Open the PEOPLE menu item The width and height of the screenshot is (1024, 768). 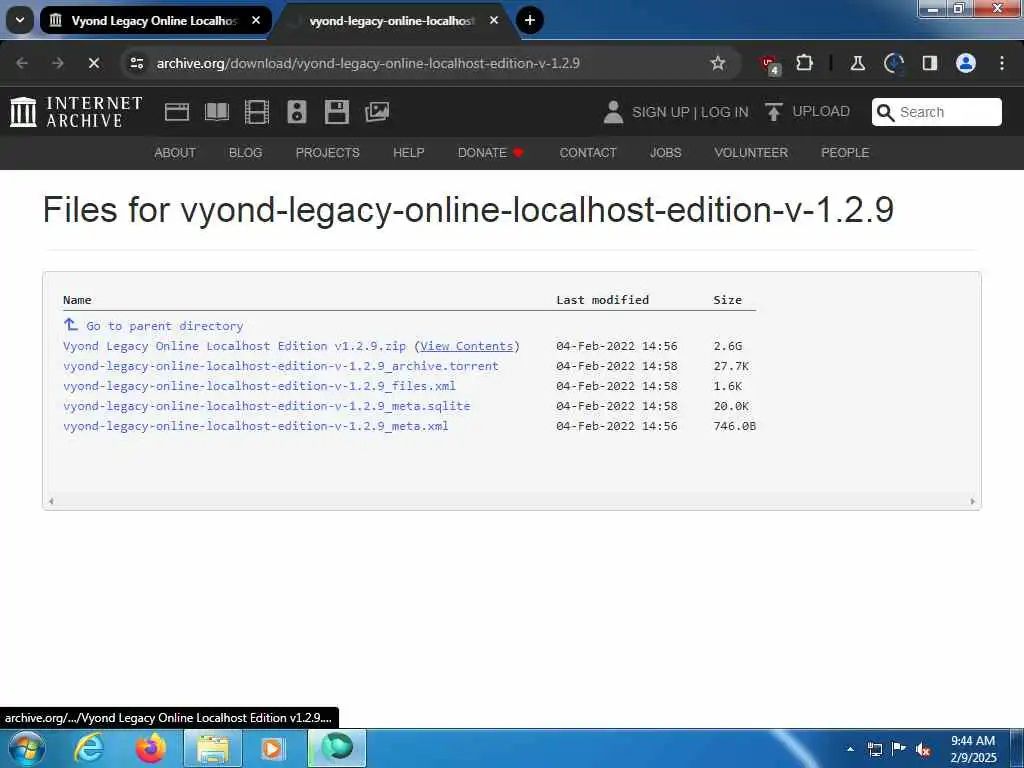pos(845,153)
